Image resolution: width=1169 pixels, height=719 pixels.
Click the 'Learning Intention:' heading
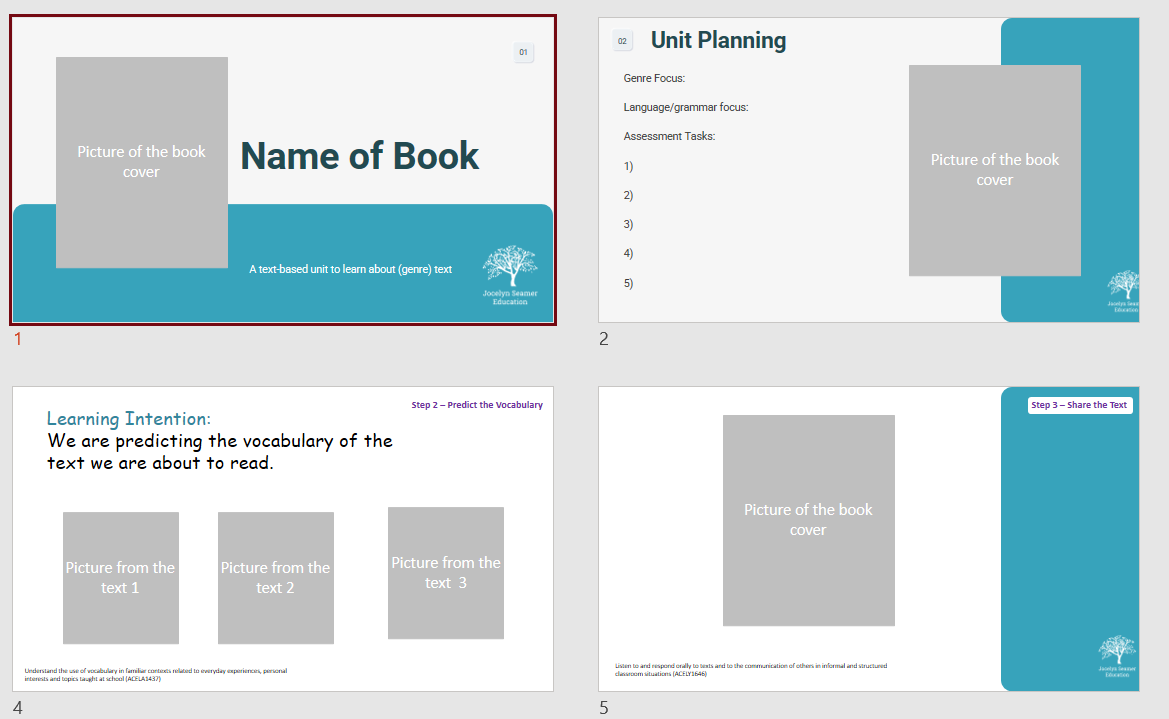coord(128,418)
